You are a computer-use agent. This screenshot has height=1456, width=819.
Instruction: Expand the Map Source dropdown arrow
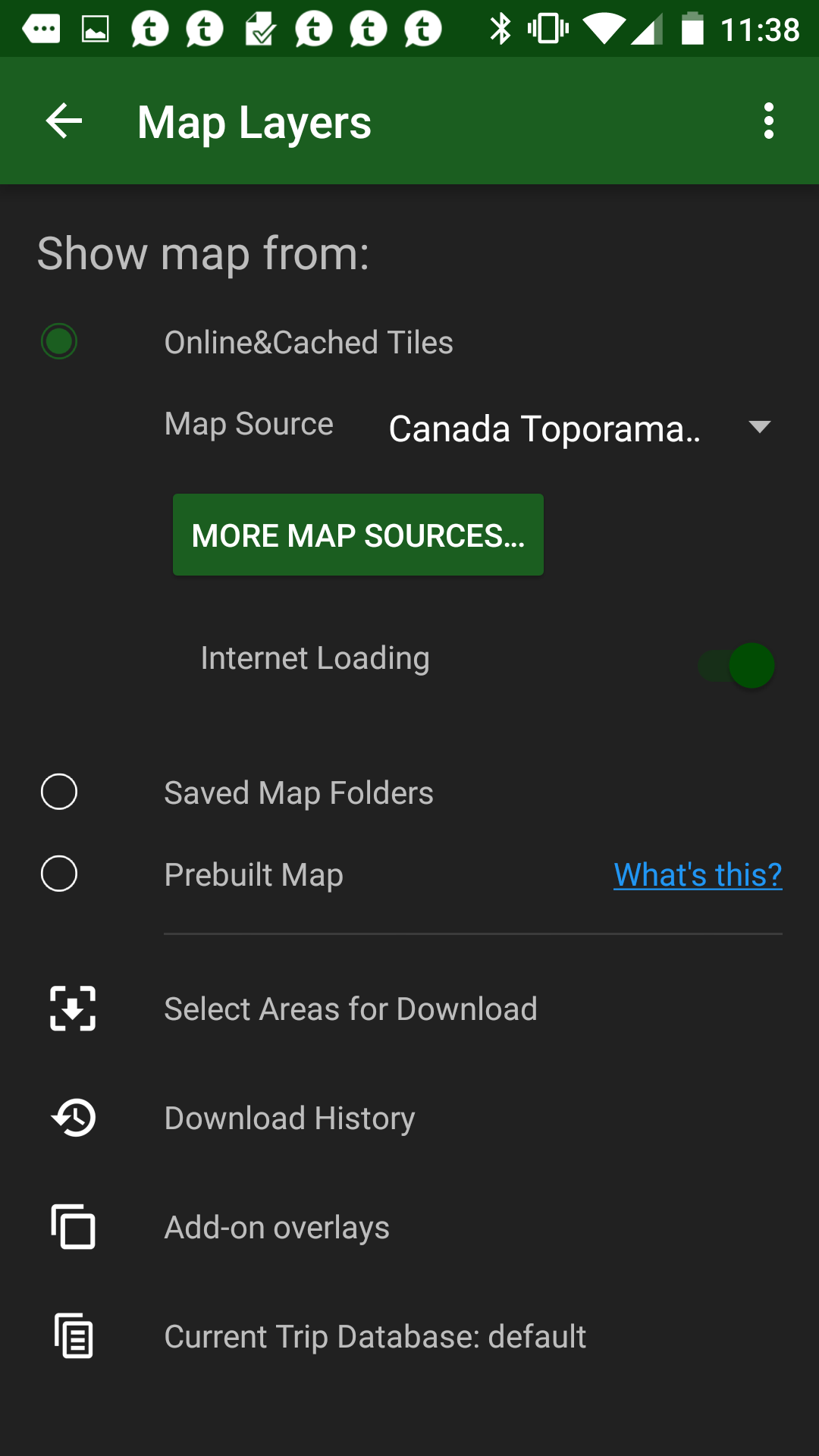[x=759, y=427]
